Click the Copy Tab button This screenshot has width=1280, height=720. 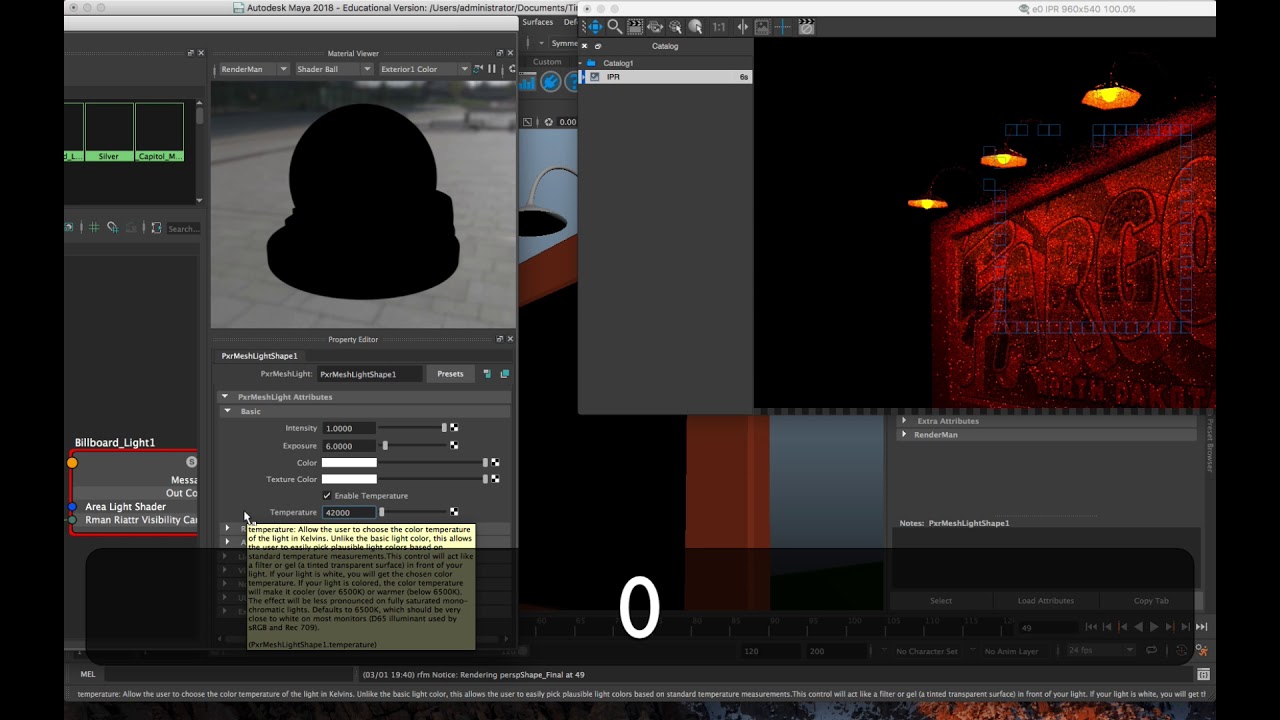1151,601
